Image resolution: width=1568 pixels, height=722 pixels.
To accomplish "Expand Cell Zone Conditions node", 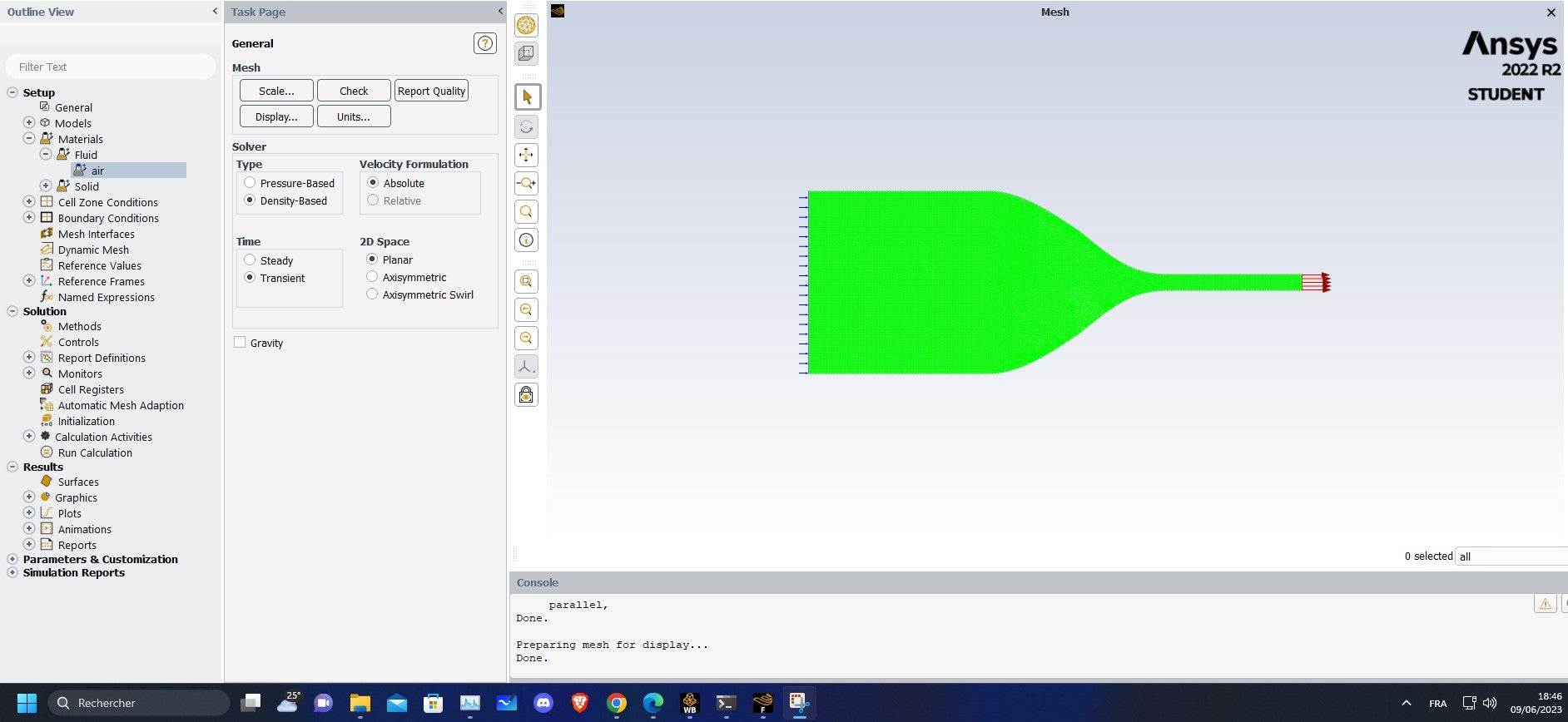I will tap(29, 201).
